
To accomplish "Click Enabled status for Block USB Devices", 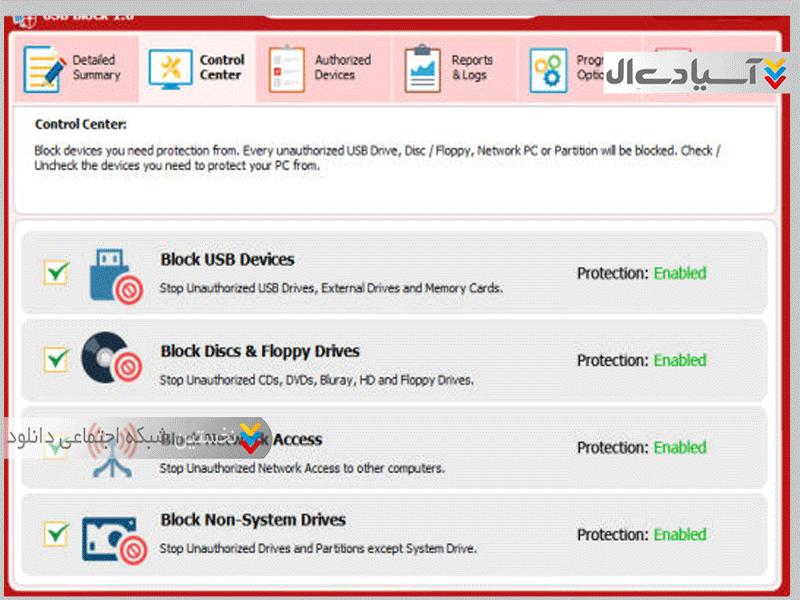I will tap(680, 273).
